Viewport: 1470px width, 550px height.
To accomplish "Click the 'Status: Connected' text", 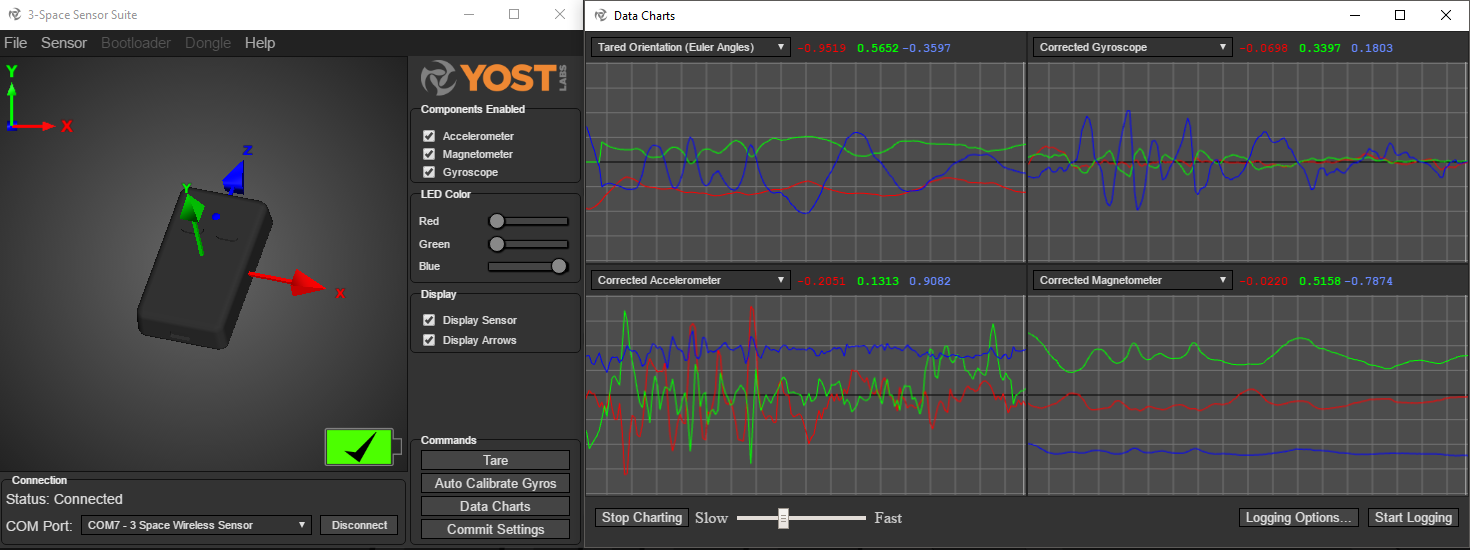I will point(64,499).
